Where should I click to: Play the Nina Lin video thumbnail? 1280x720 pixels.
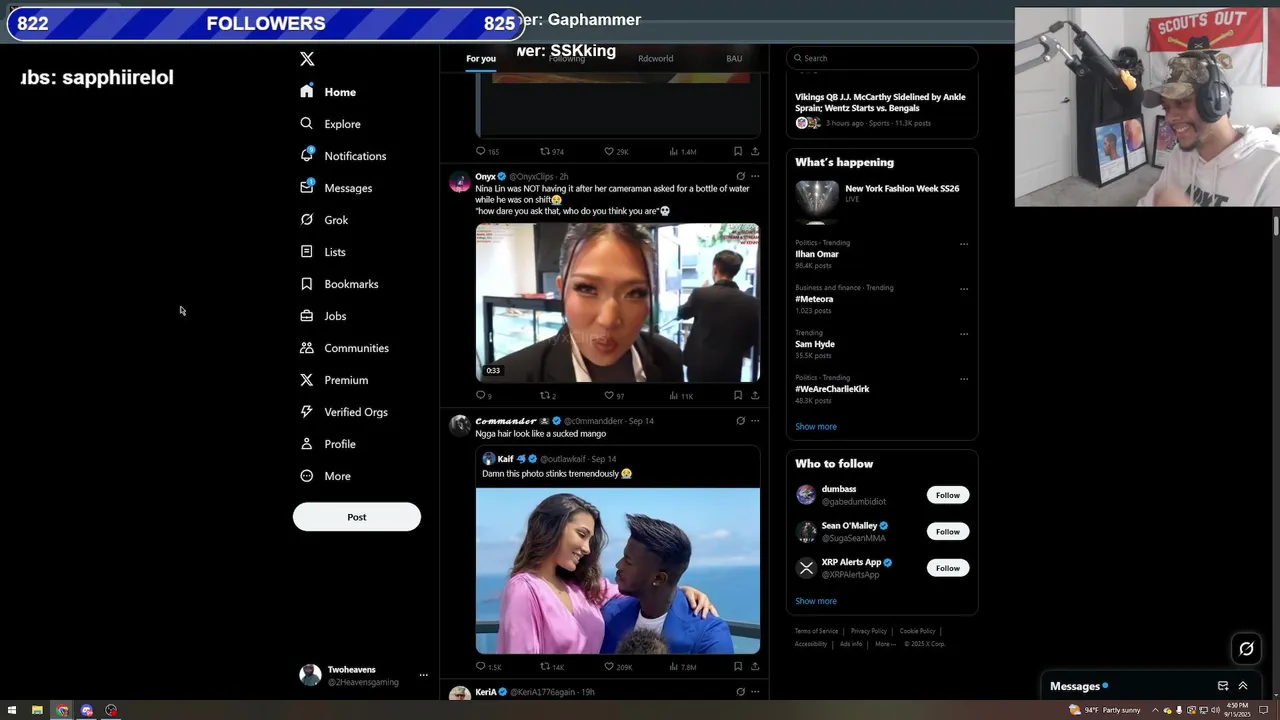[x=618, y=302]
